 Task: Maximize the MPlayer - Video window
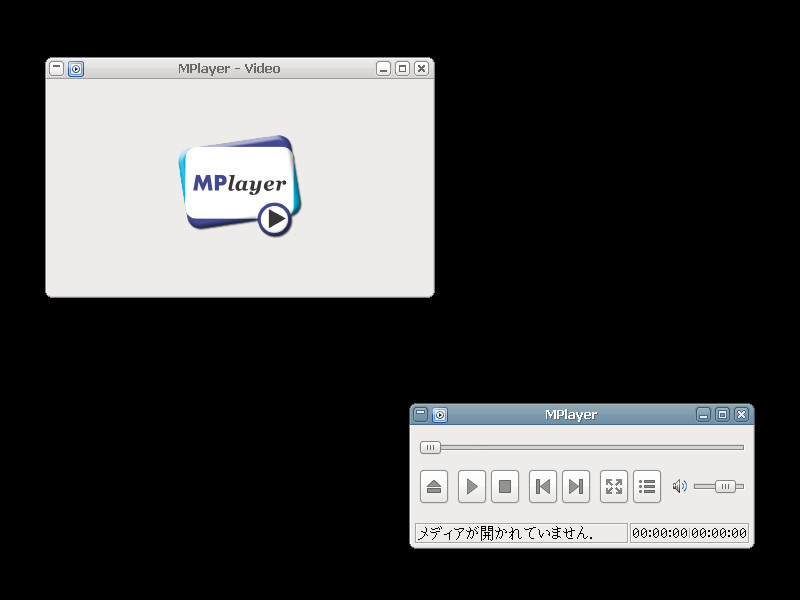tap(402, 69)
